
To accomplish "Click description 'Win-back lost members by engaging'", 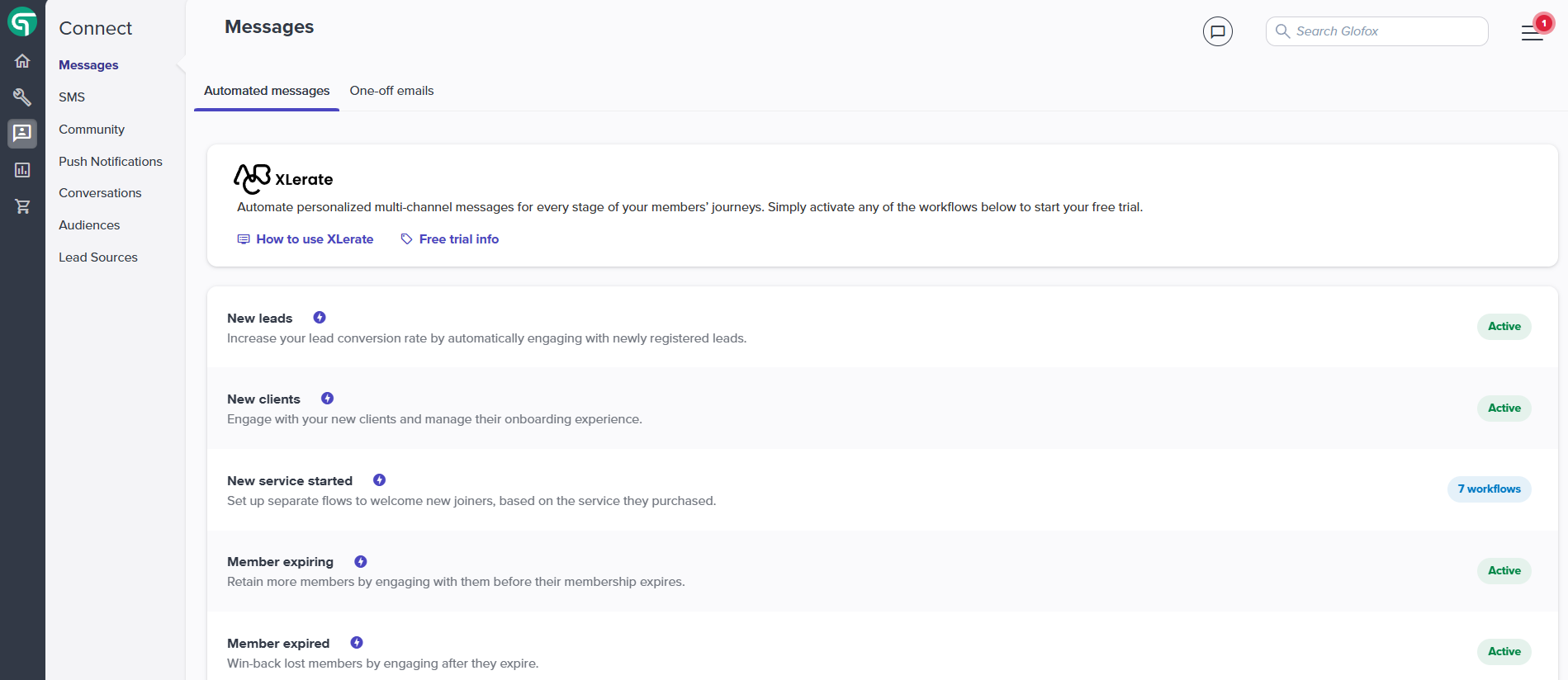I will (x=382, y=663).
